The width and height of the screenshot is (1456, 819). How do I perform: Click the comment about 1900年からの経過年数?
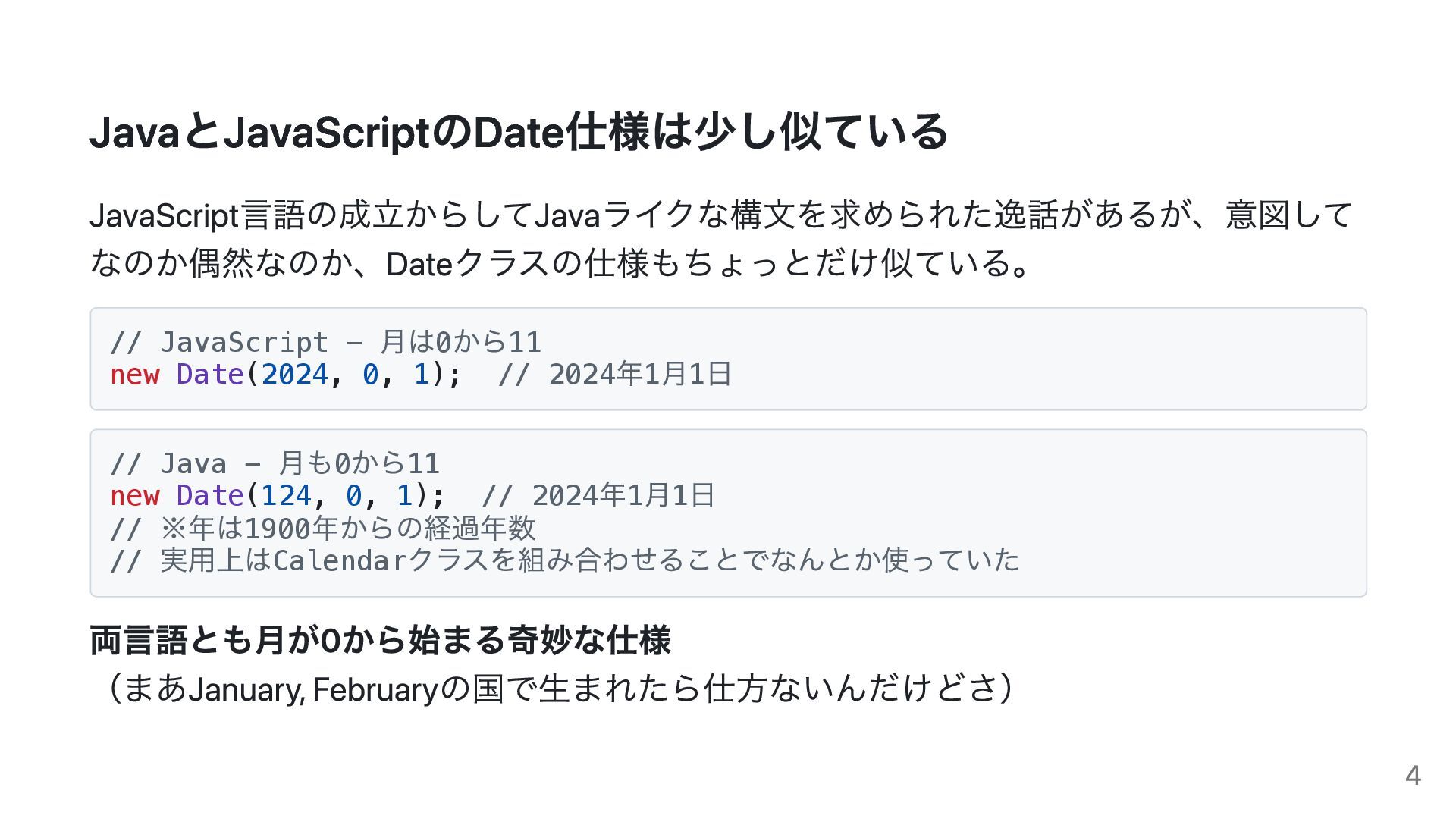tap(323, 529)
